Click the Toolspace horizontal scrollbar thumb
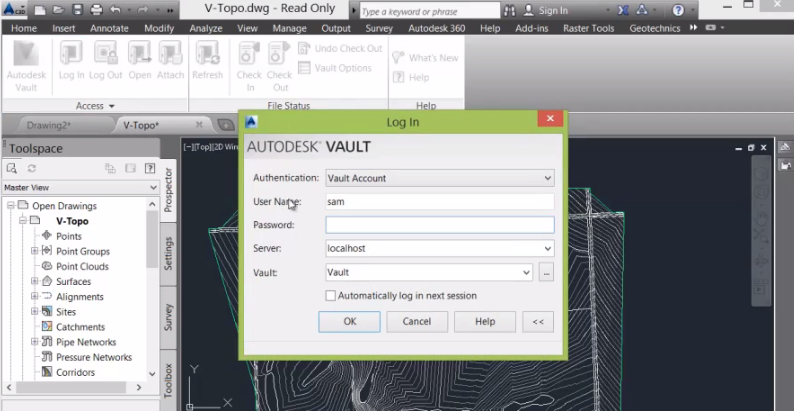Screen dimensions: 794x411 pyautogui.click(x=71, y=387)
